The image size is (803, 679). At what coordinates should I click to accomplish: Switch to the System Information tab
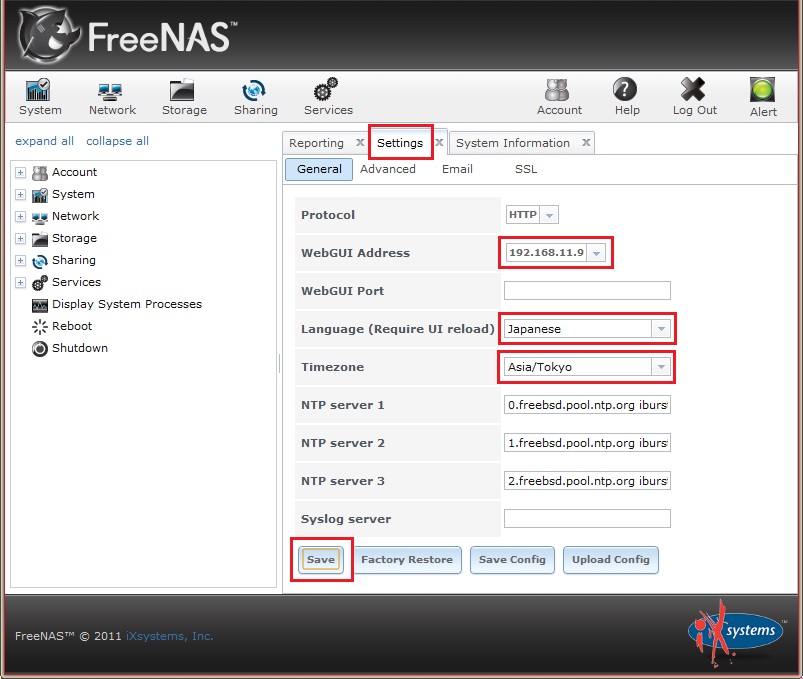(513, 143)
